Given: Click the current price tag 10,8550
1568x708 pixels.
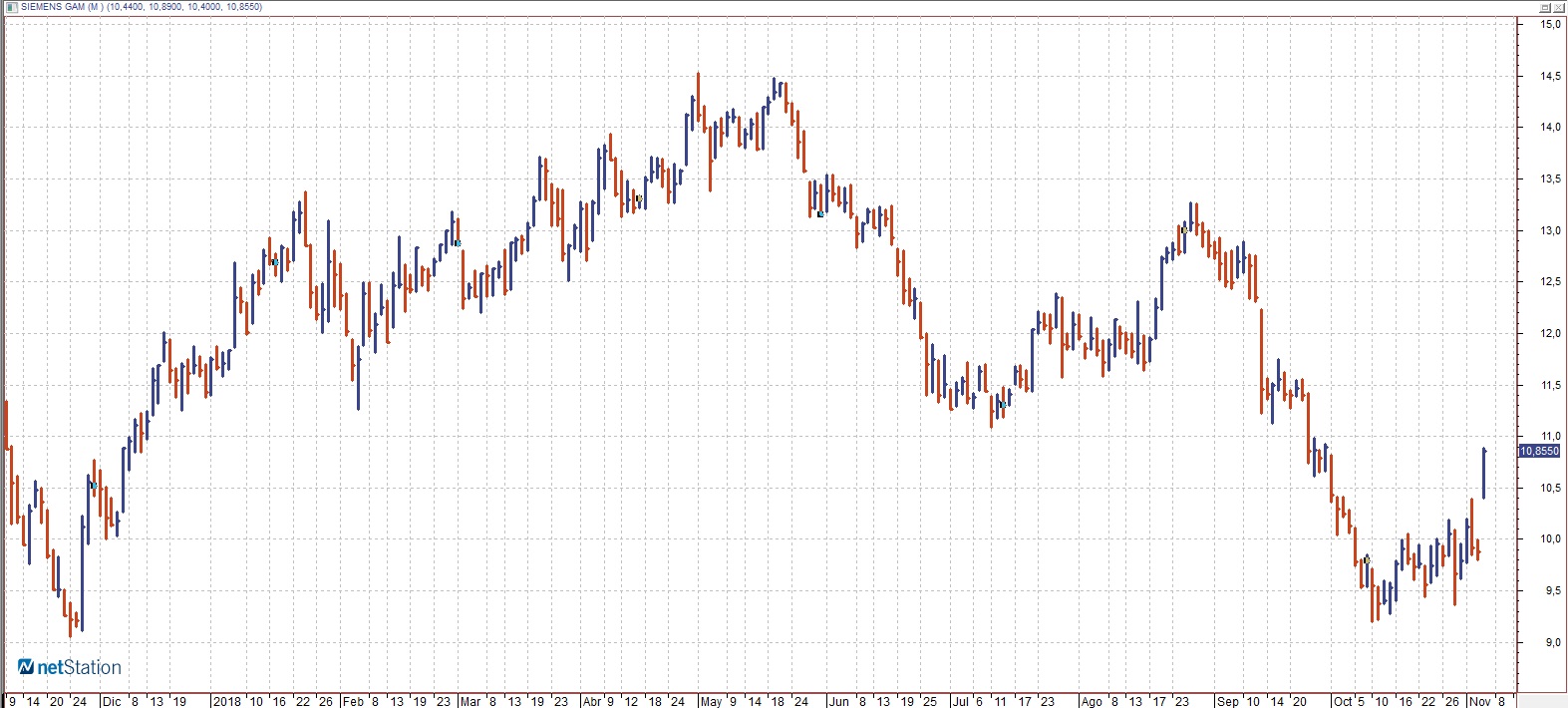Looking at the screenshot, I should [x=1539, y=451].
